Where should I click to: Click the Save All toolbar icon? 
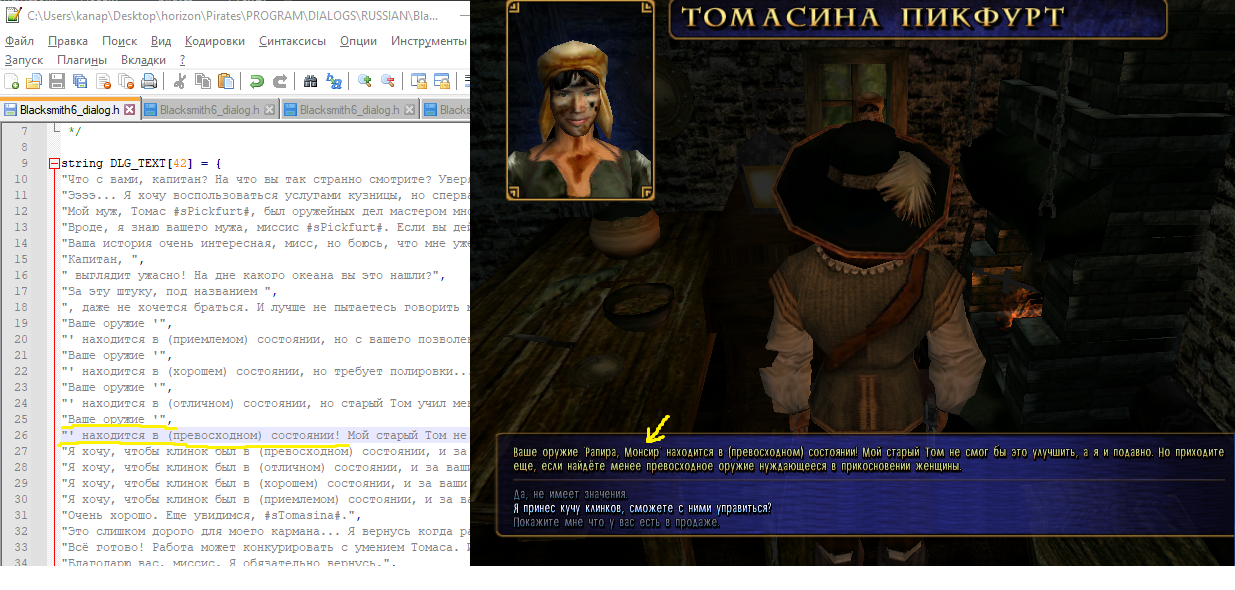click(80, 82)
